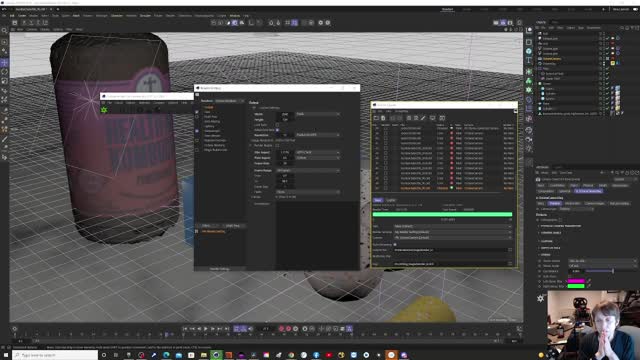Click the Render Queue add-document icon
Screen dimensions: 640x360
point(383,118)
